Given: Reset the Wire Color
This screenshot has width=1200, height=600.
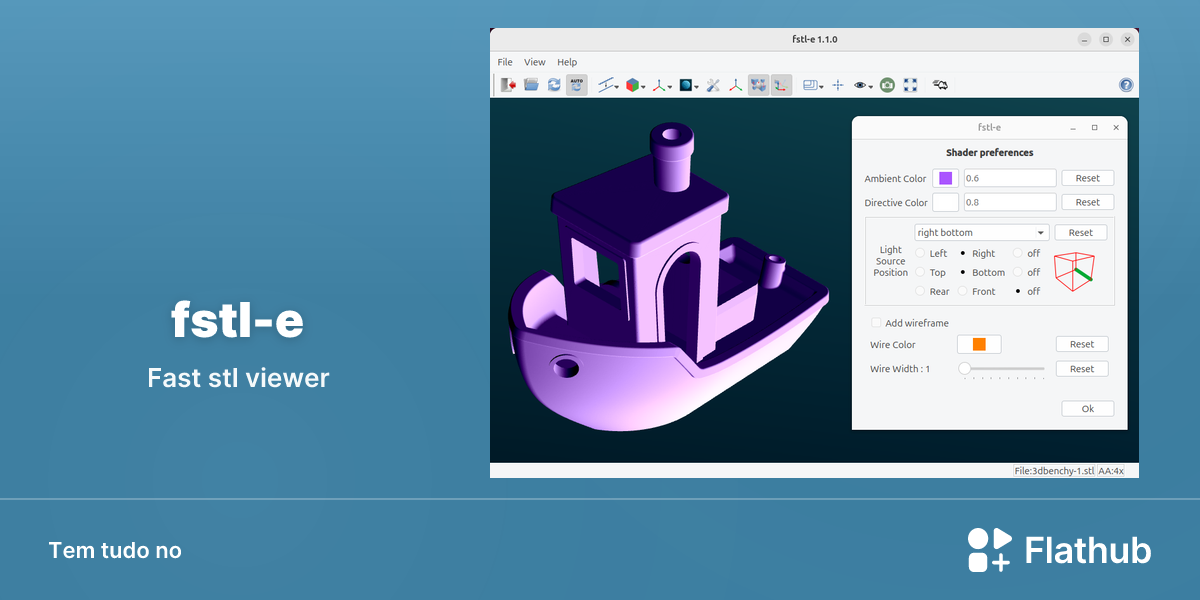Looking at the screenshot, I should point(1082,344).
